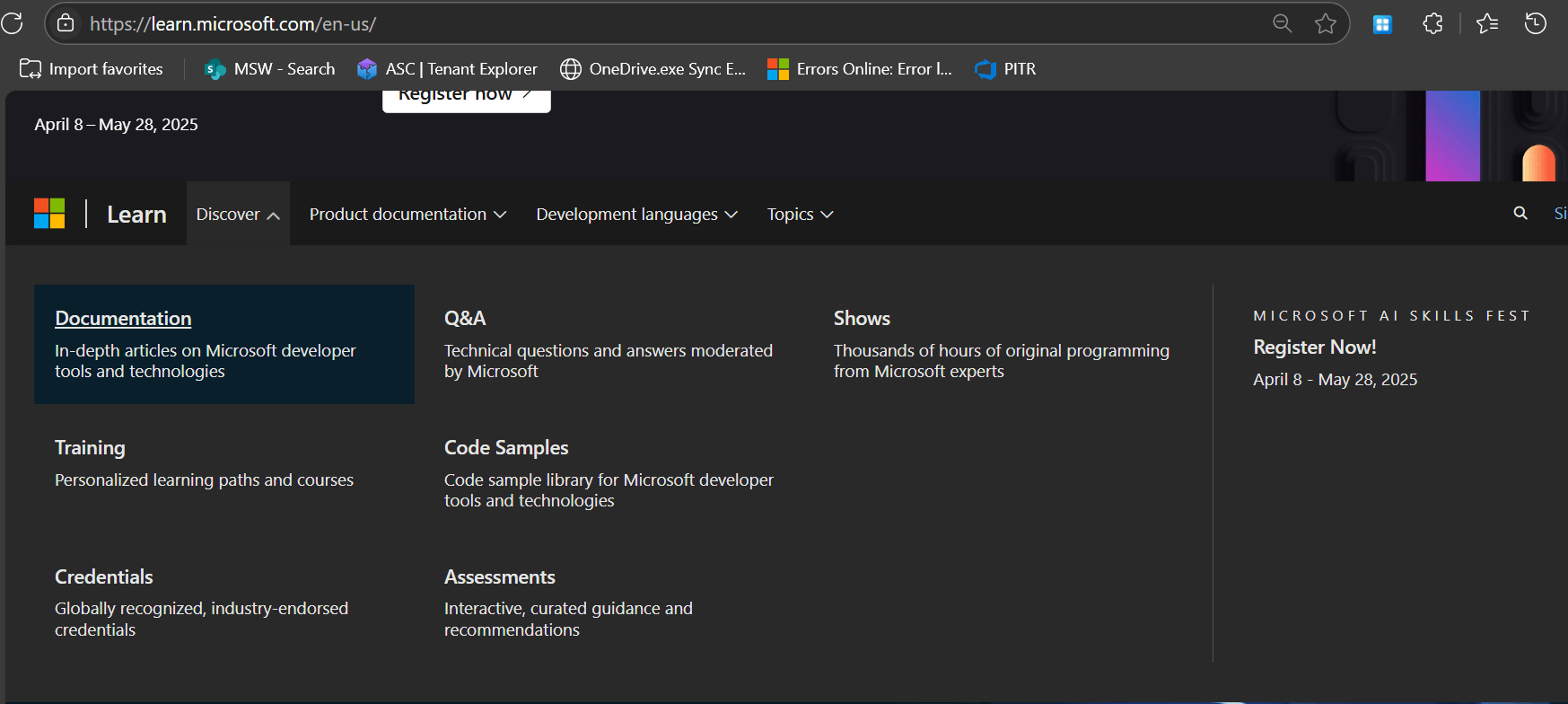The height and width of the screenshot is (704, 1568).
Task: Open the blue grid extension icon
Action: tap(1382, 24)
